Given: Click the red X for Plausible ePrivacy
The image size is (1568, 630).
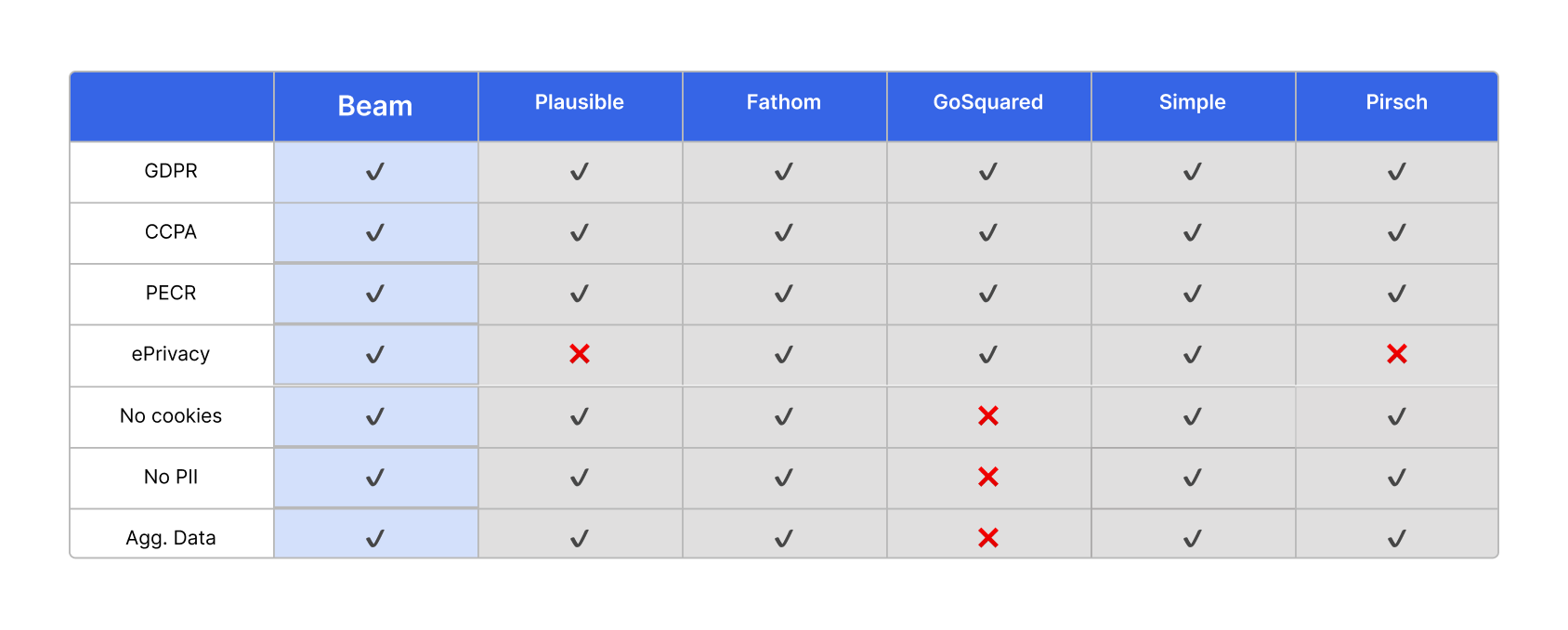Looking at the screenshot, I should pyautogui.click(x=580, y=354).
